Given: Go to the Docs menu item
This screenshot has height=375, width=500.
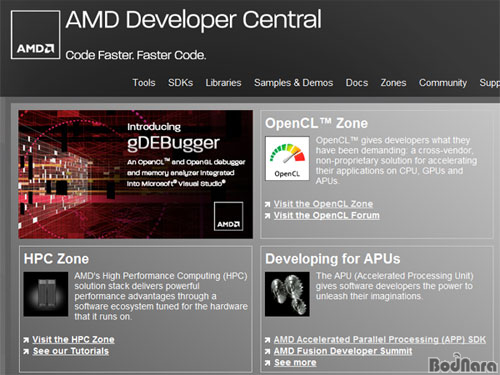Looking at the screenshot, I should tap(357, 83).
